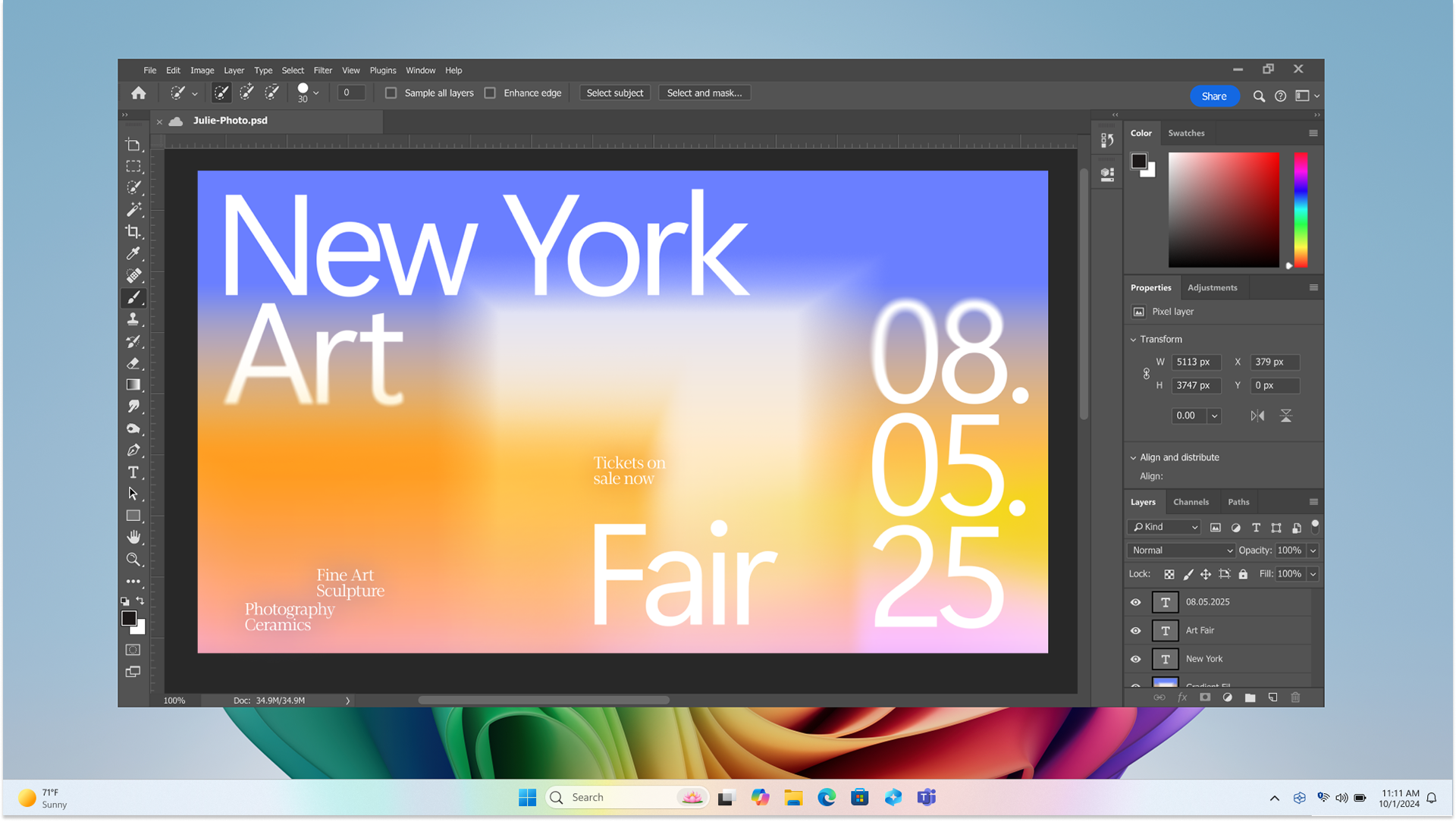
Task: Toggle Quick Mask mode icon
Action: point(133,650)
